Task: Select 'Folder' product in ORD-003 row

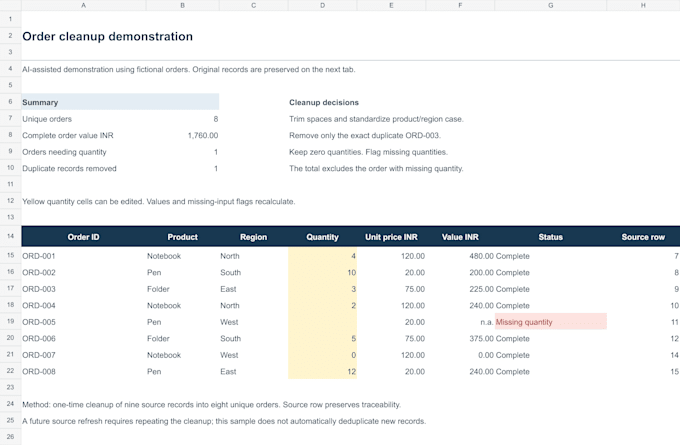Action: (x=183, y=289)
